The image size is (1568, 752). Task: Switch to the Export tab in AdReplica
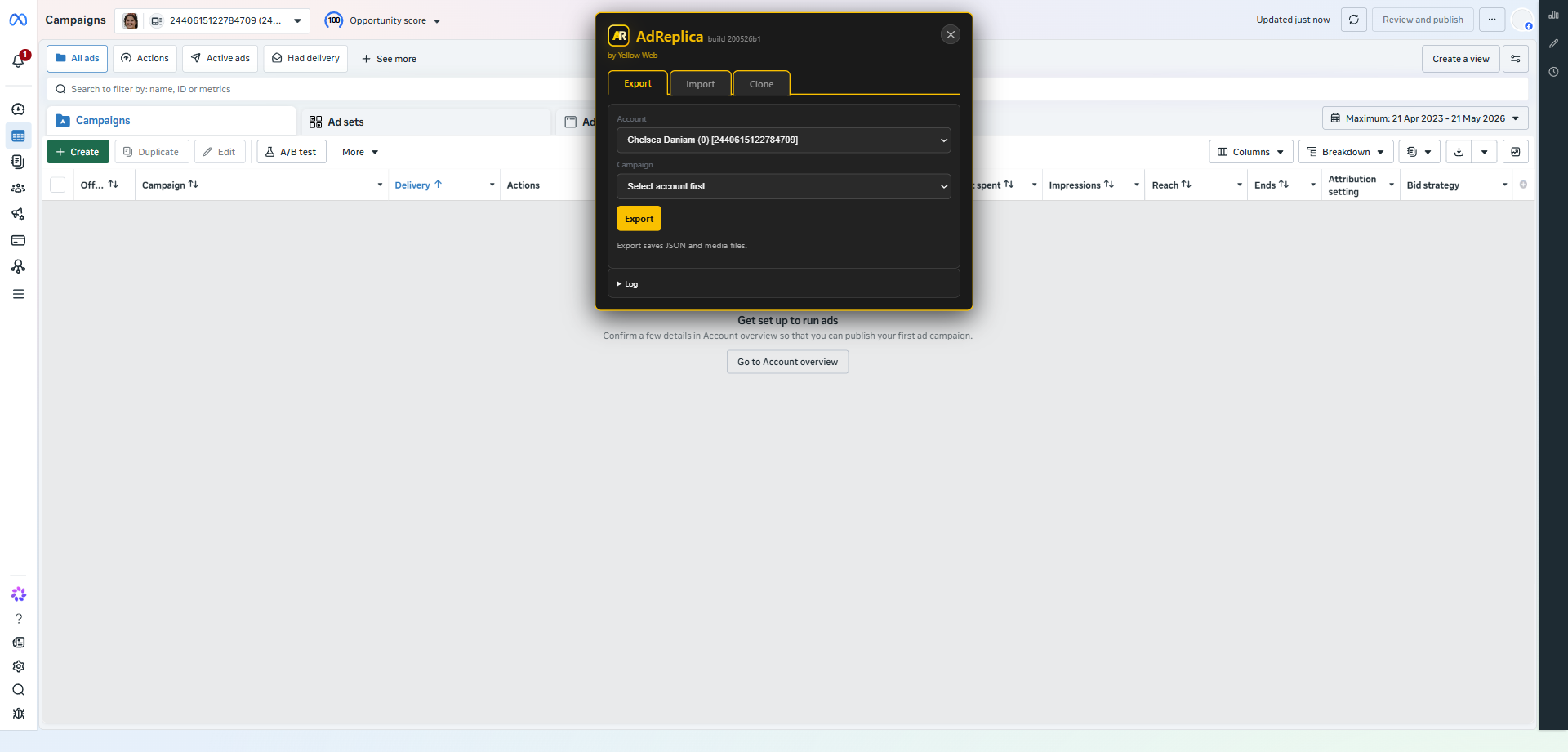coord(638,83)
